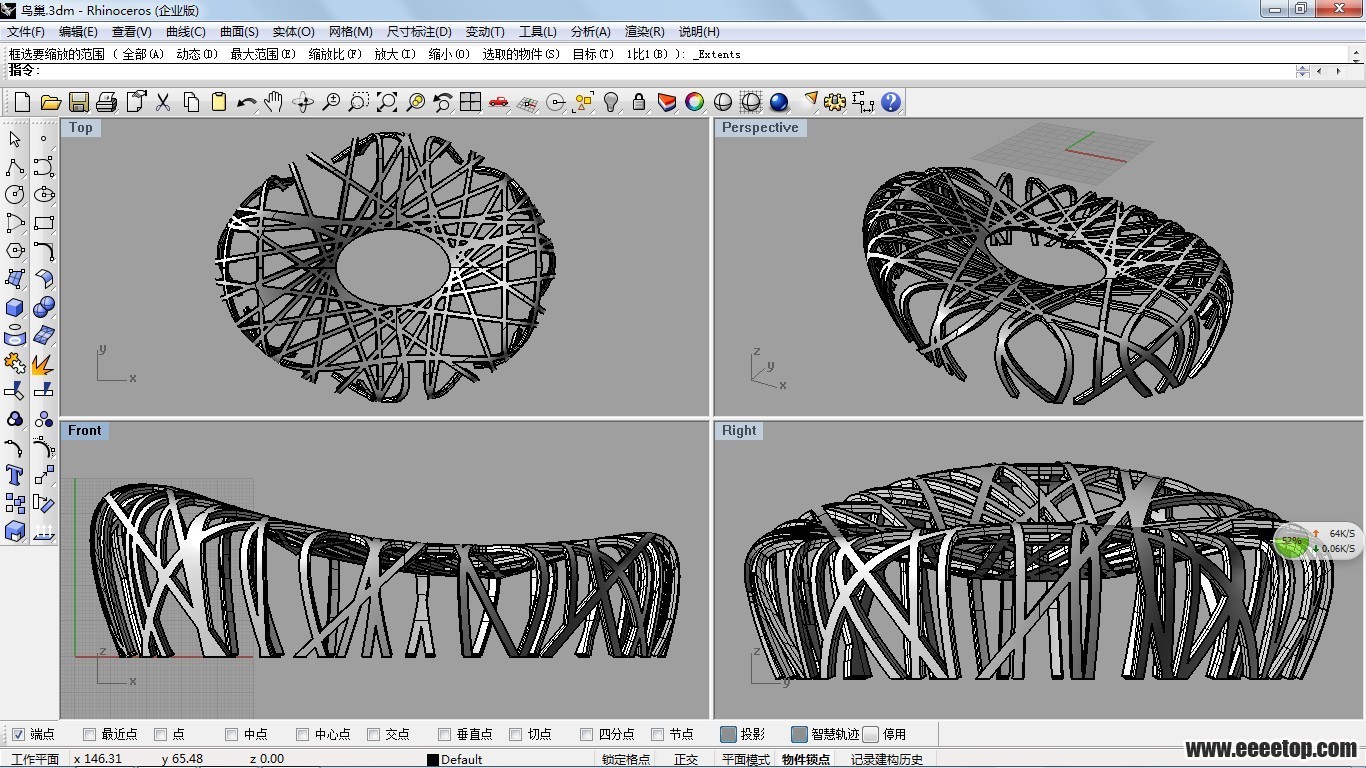The width and height of the screenshot is (1366, 768).
Task: Enable the 切点 osnap checkbox
Action: coord(515,734)
